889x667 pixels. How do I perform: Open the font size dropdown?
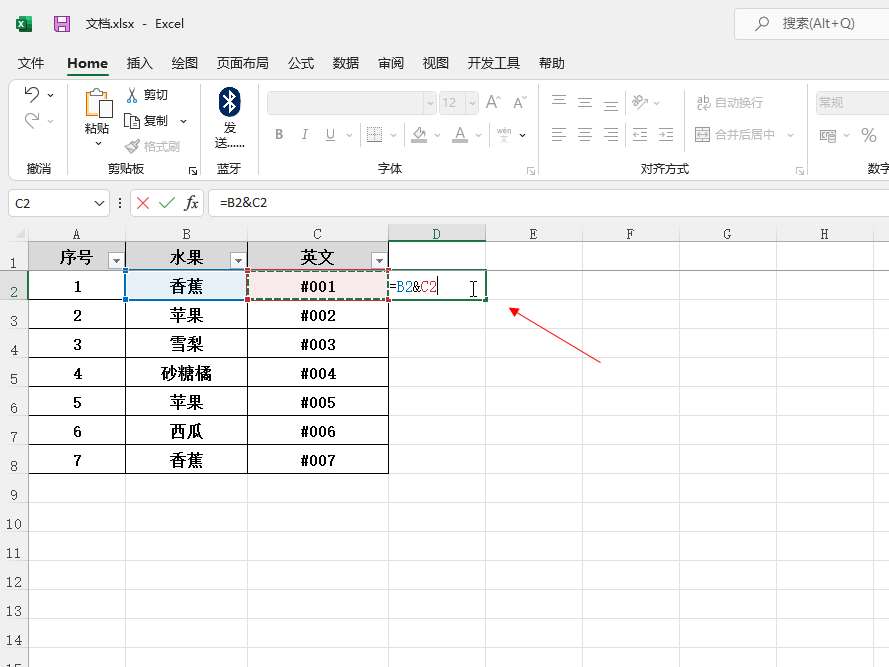[x=472, y=103]
